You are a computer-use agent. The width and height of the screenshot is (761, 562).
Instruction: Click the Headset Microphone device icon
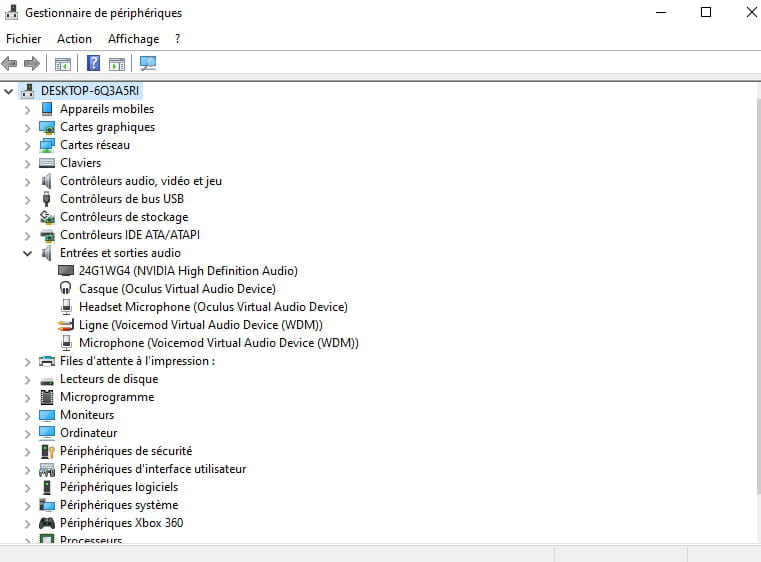66,307
